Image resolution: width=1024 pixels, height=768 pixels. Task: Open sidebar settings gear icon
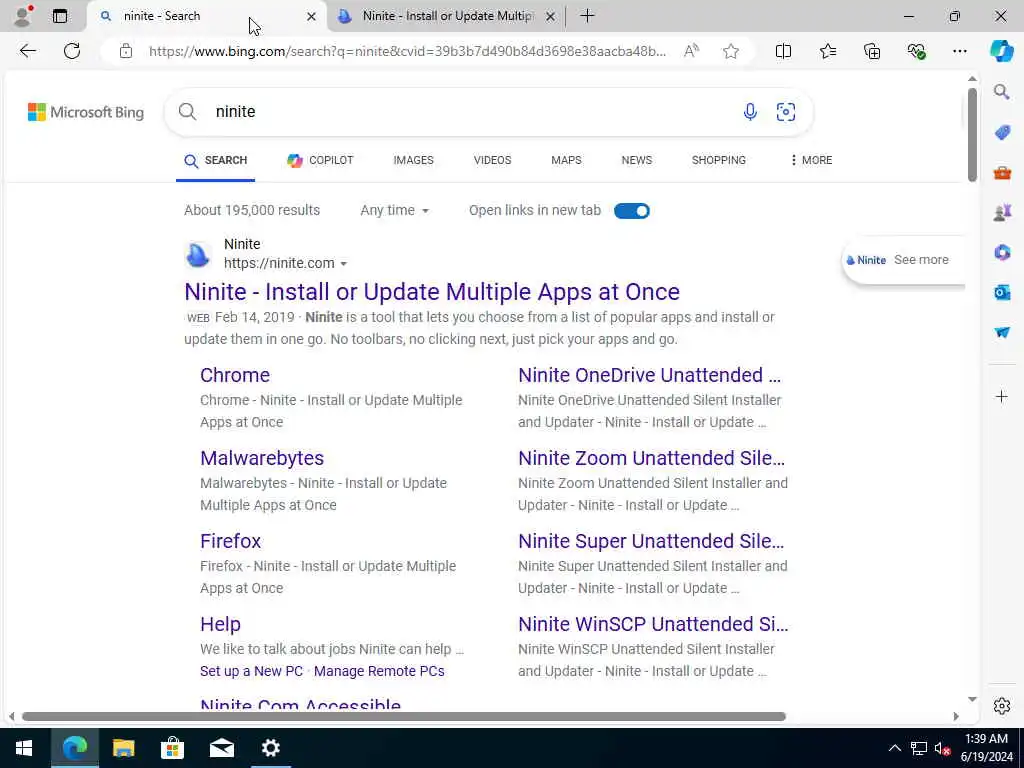coord(1002,706)
